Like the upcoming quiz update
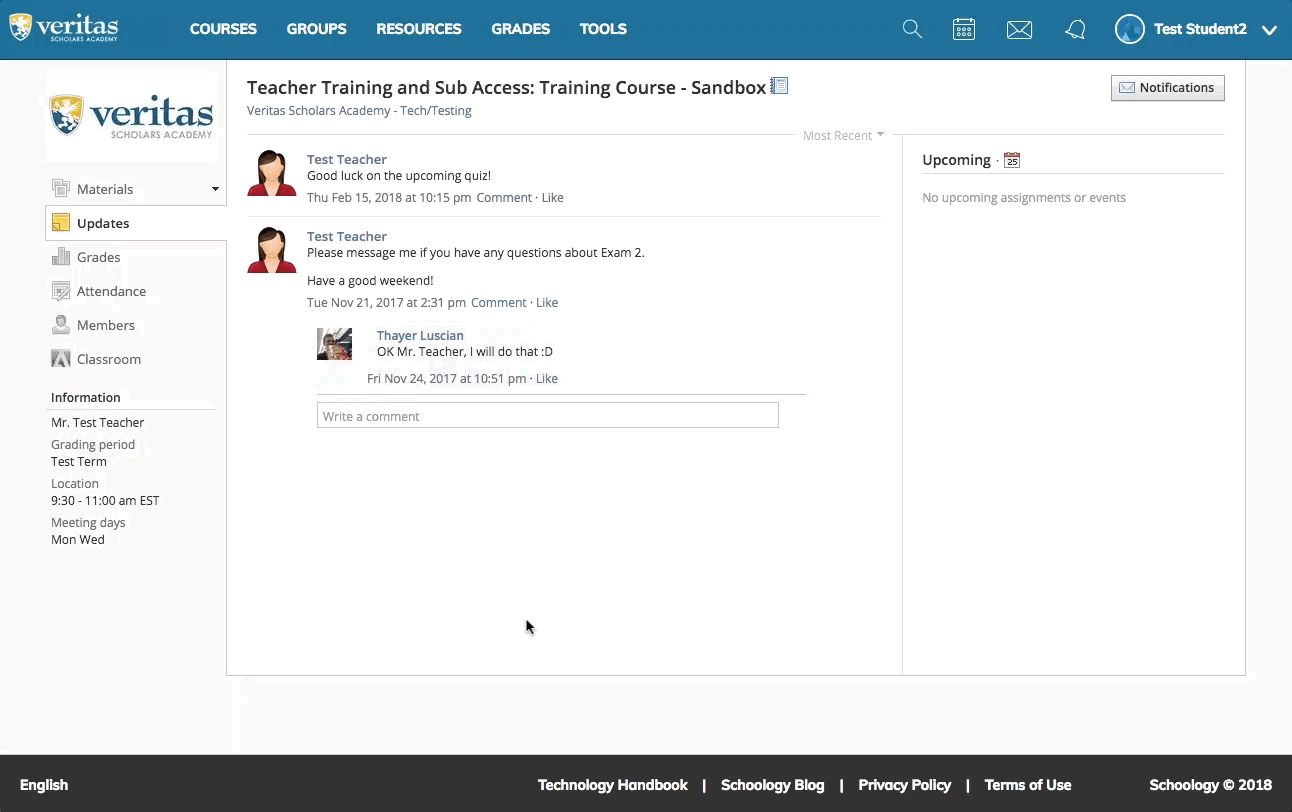Image resolution: width=1292 pixels, height=812 pixels. (x=552, y=198)
